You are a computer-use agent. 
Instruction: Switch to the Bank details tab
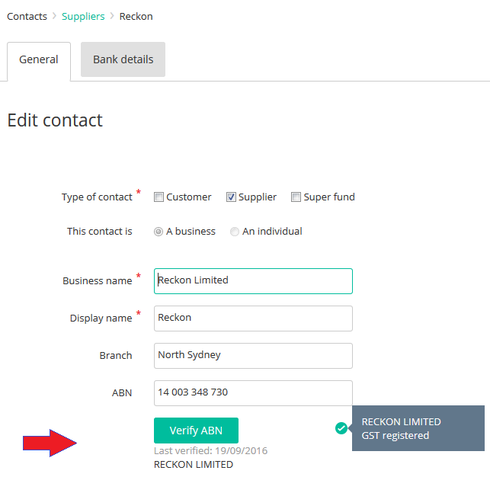pyautogui.click(x=123, y=59)
